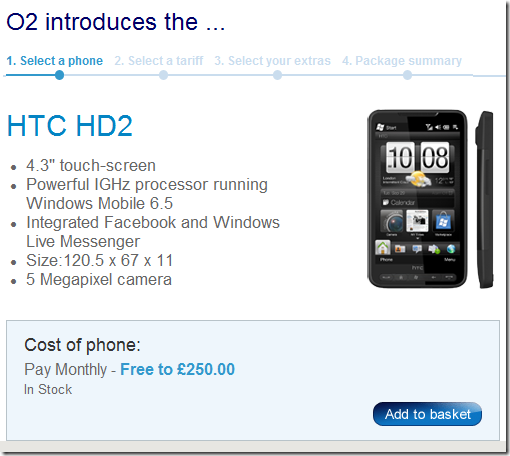Jump to "4. Package summary" step
The image size is (510, 456).
[402, 61]
